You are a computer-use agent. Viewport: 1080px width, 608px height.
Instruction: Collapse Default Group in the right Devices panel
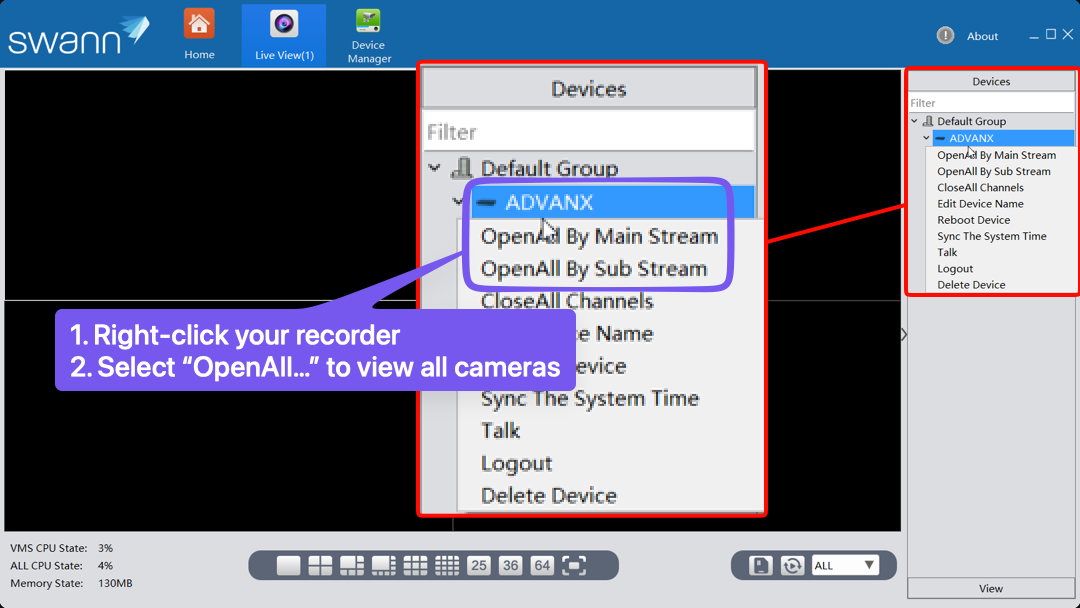point(915,121)
